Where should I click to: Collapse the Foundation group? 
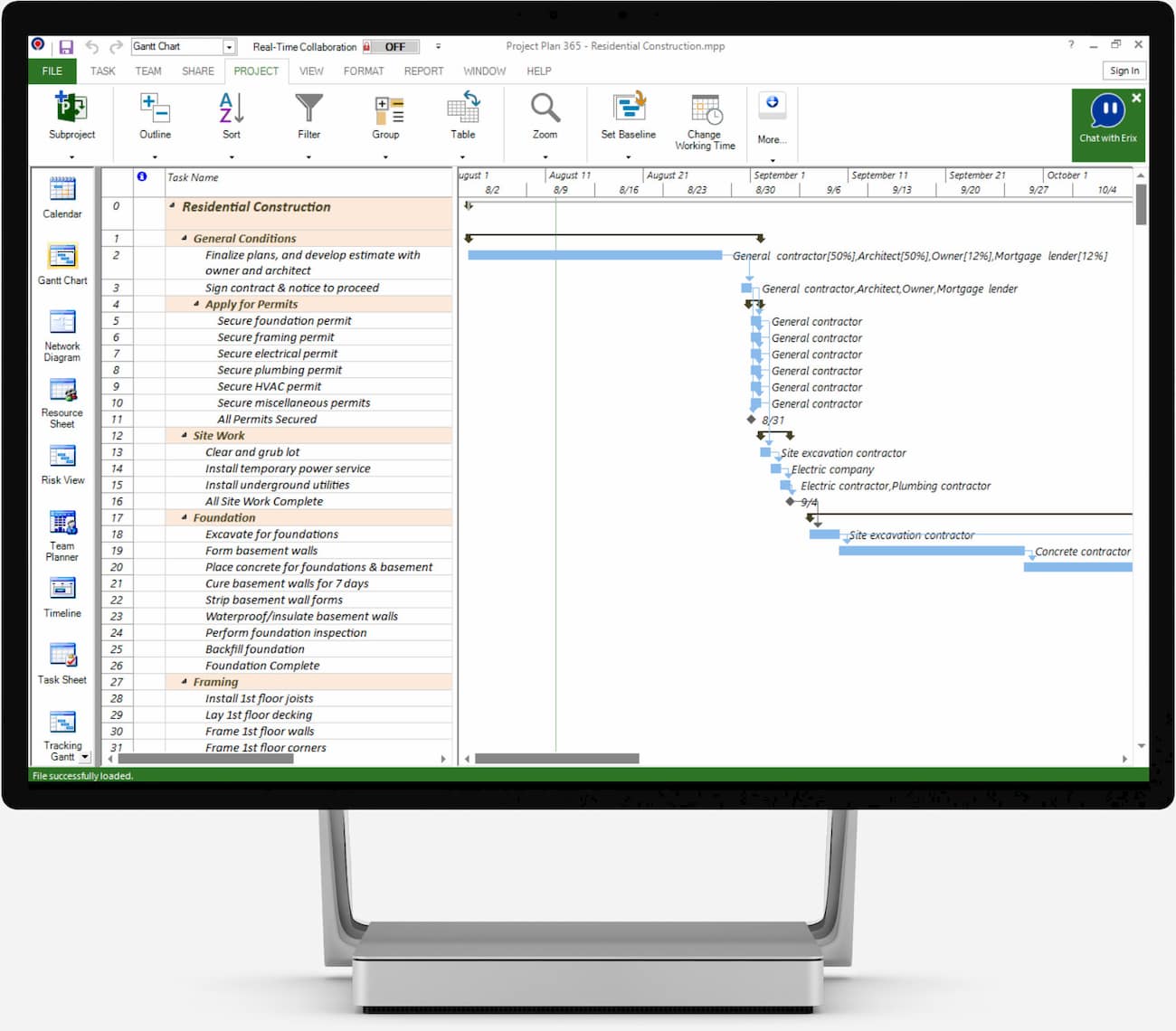(184, 517)
